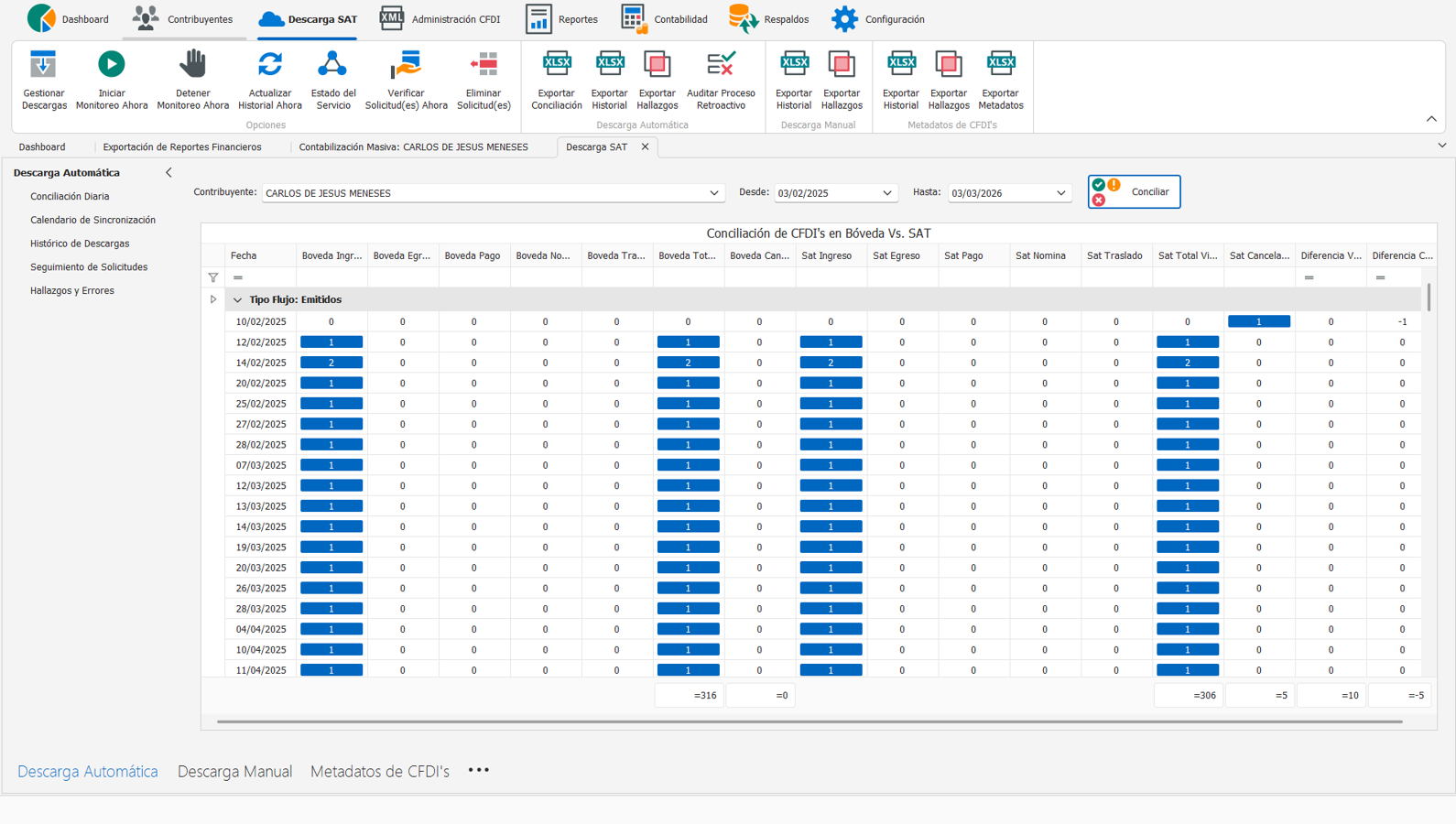Open the Hasta date picker dropdown

coord(1060,193)
